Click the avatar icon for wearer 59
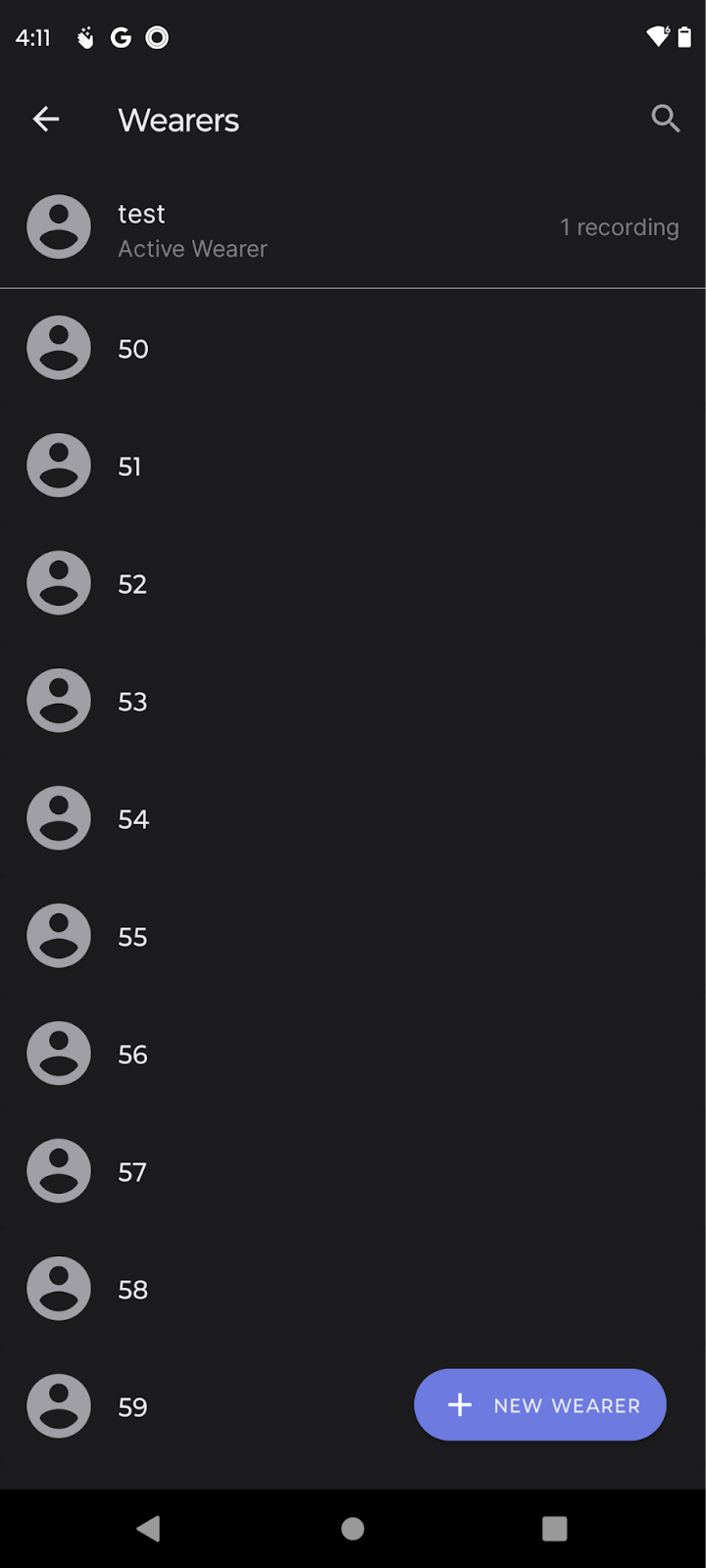Screen dimensions: 706x1568 tap(59, 1406)
